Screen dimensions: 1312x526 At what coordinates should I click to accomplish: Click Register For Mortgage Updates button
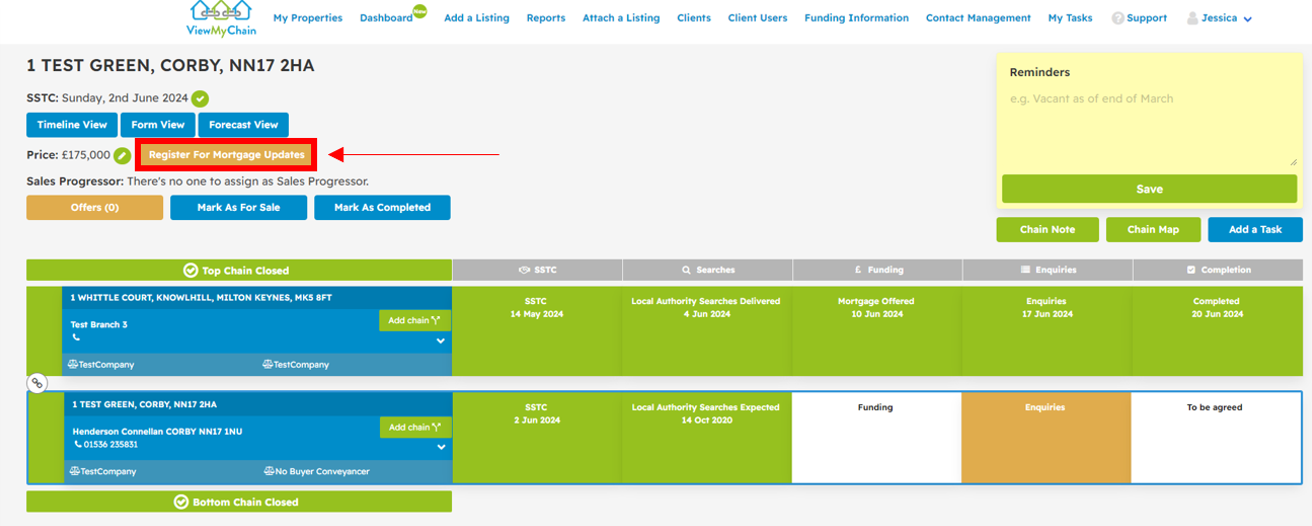227,155
